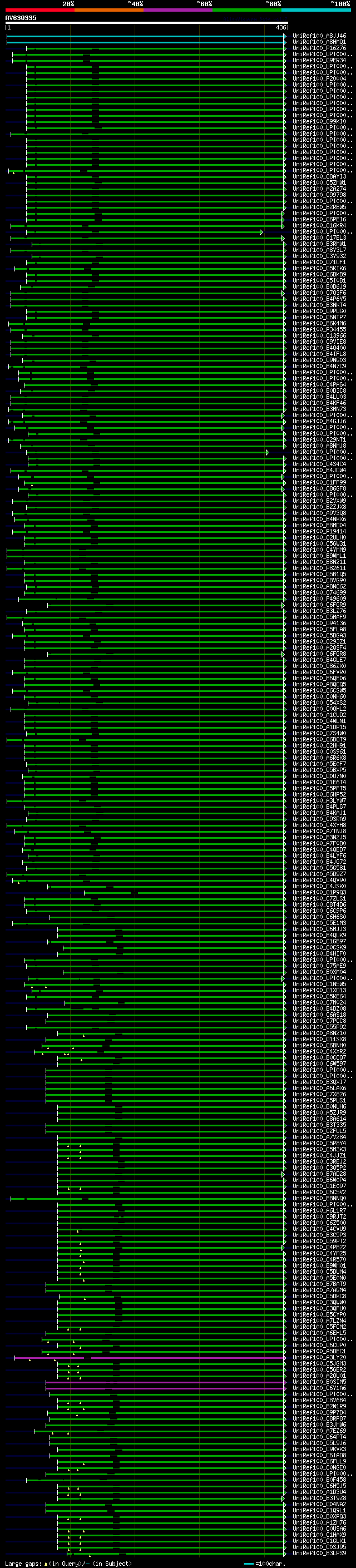Image resolution: width=356 pixels, height=1568 pixels.
Task: Select label UniRef100_Q71UF1
Action: click(319, 263)
